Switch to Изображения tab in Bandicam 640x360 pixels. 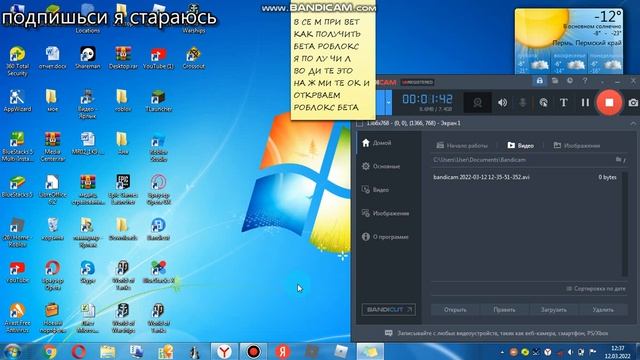point(576,145)
